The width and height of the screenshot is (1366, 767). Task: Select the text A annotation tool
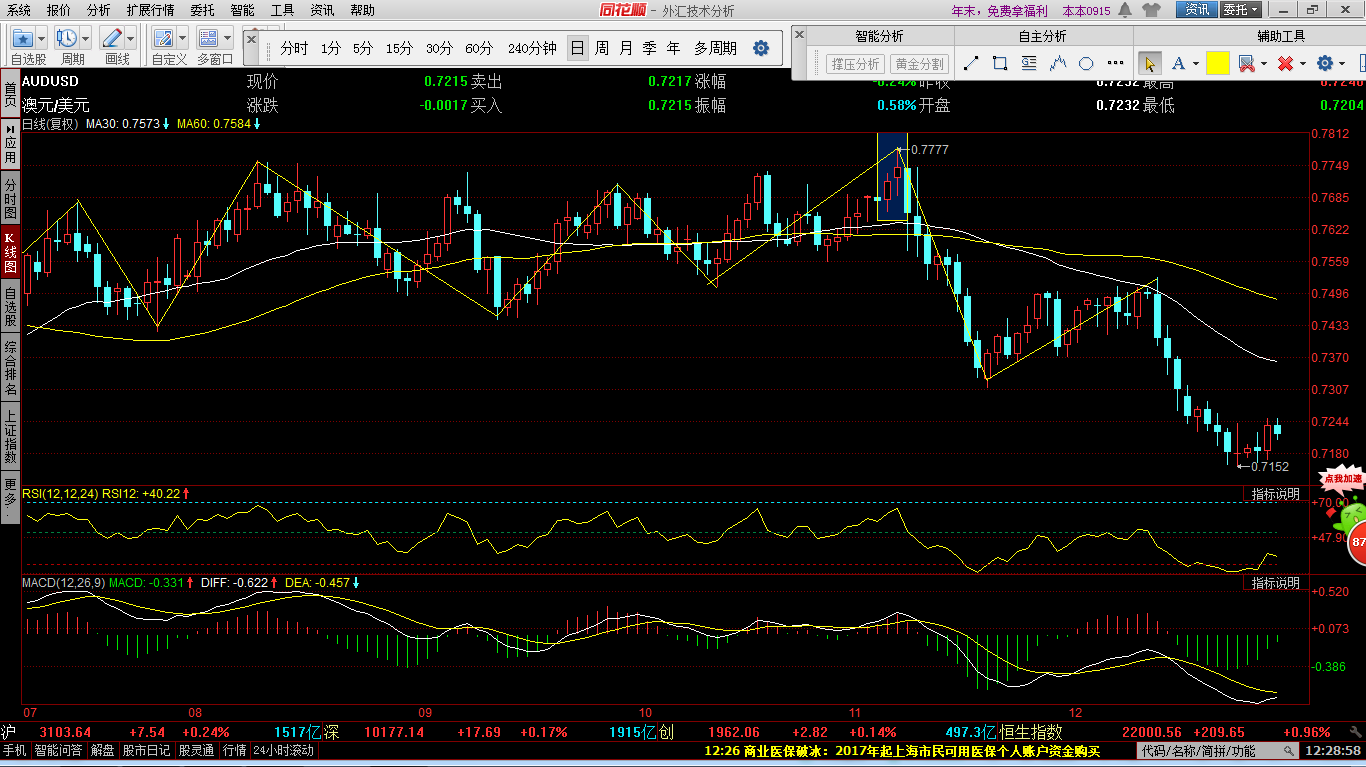1178,63
